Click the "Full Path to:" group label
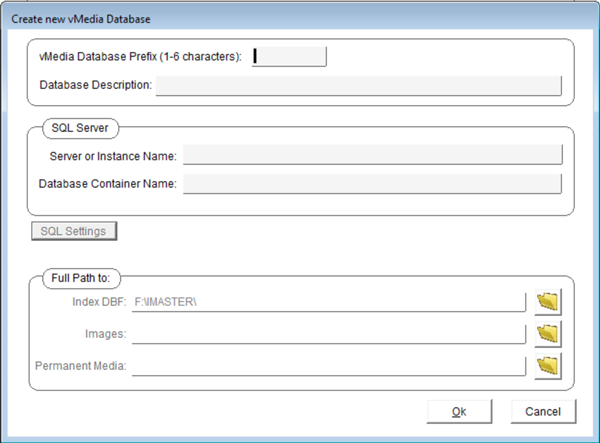Viewport: 600px width, 443px height. [x=81, y=278]
